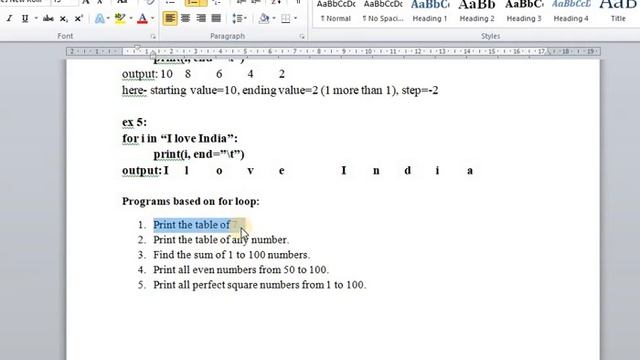Open the Text Effects dropdown arrow
Viewport: 640px width, 360px height.
coord(108,18)
